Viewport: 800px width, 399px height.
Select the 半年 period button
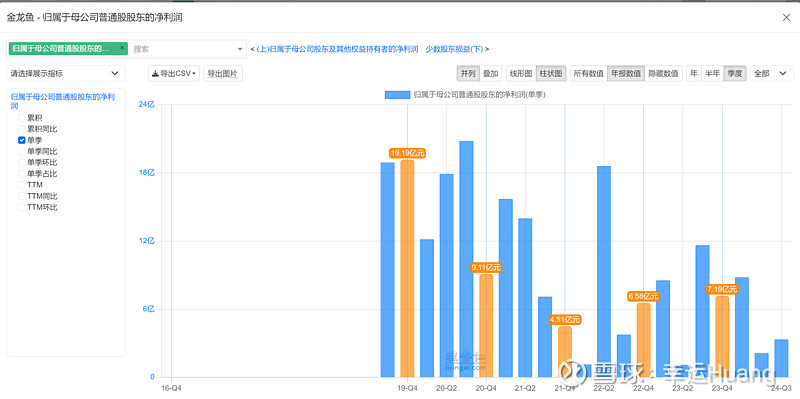point(712,73)
